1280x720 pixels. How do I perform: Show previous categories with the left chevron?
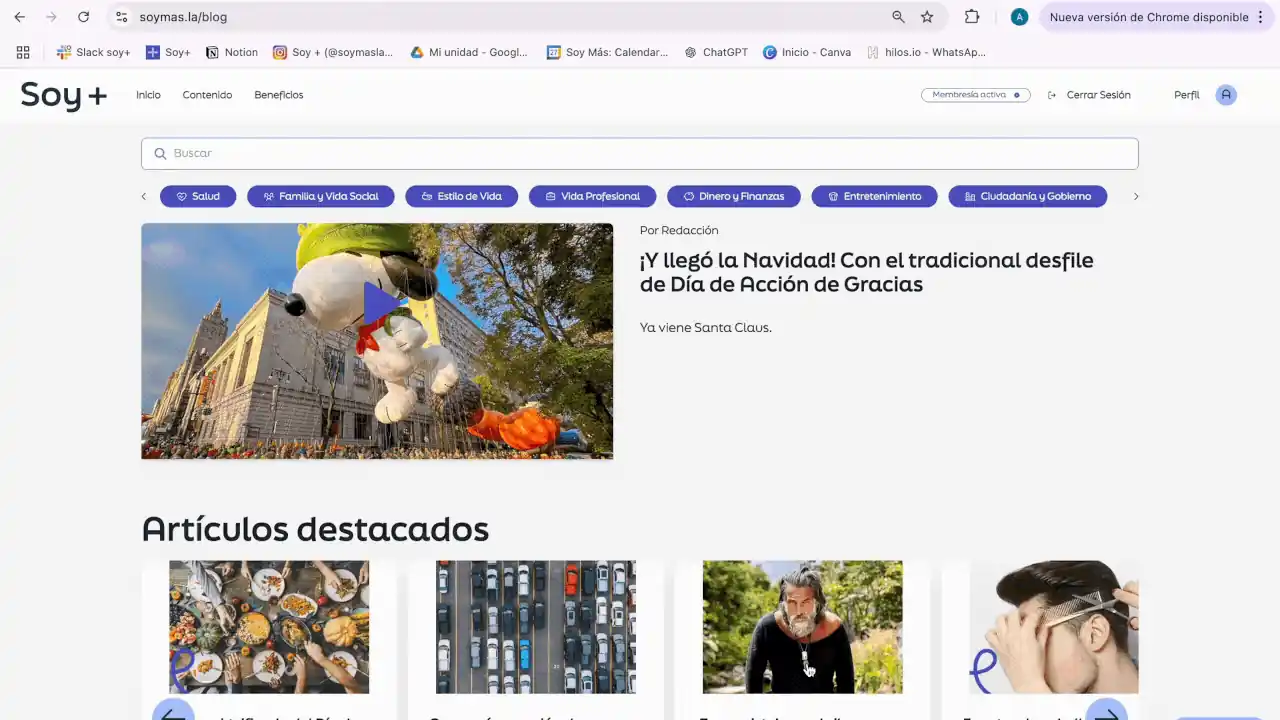(x=144, y=196)
